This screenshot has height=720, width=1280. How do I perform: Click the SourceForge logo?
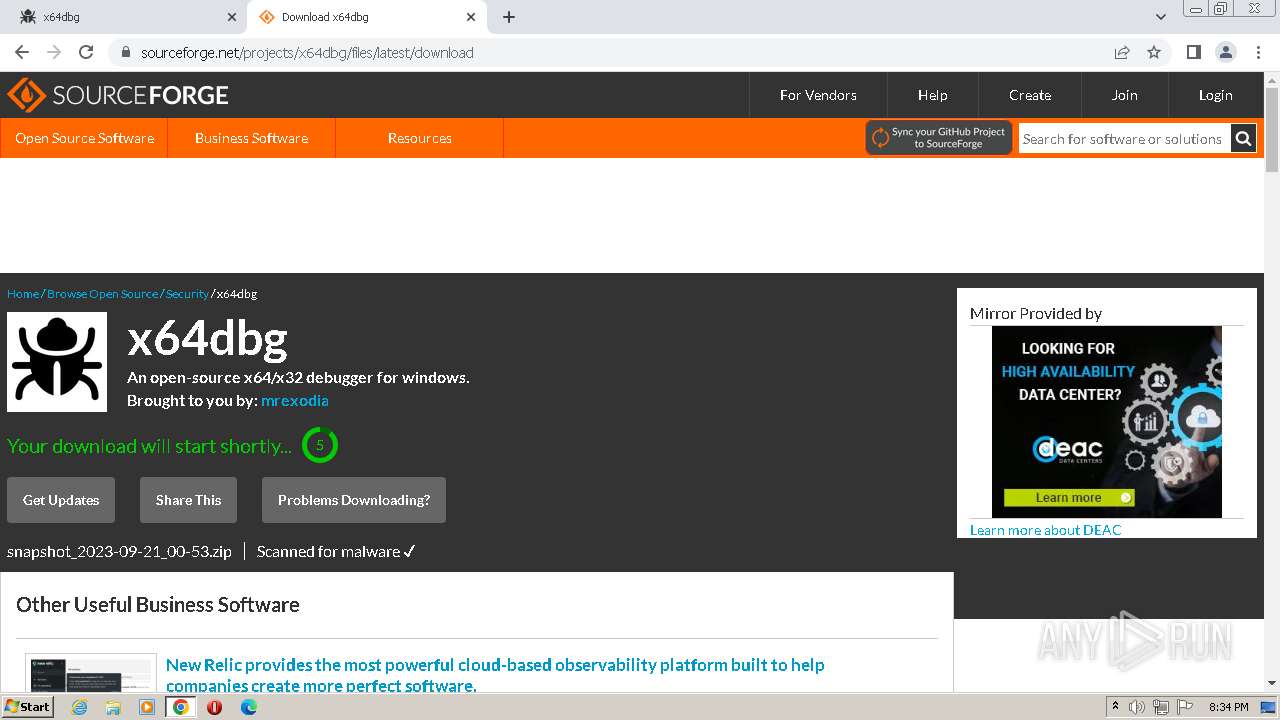tap(118, 95)
